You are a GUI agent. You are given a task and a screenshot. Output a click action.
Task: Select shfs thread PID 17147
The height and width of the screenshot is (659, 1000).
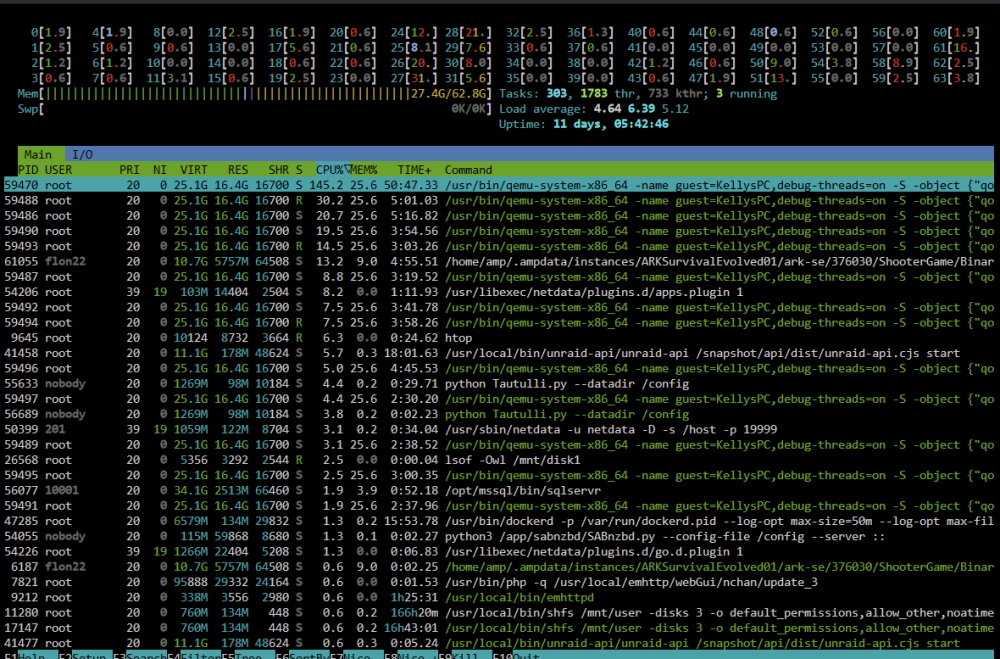coord(499,628)
